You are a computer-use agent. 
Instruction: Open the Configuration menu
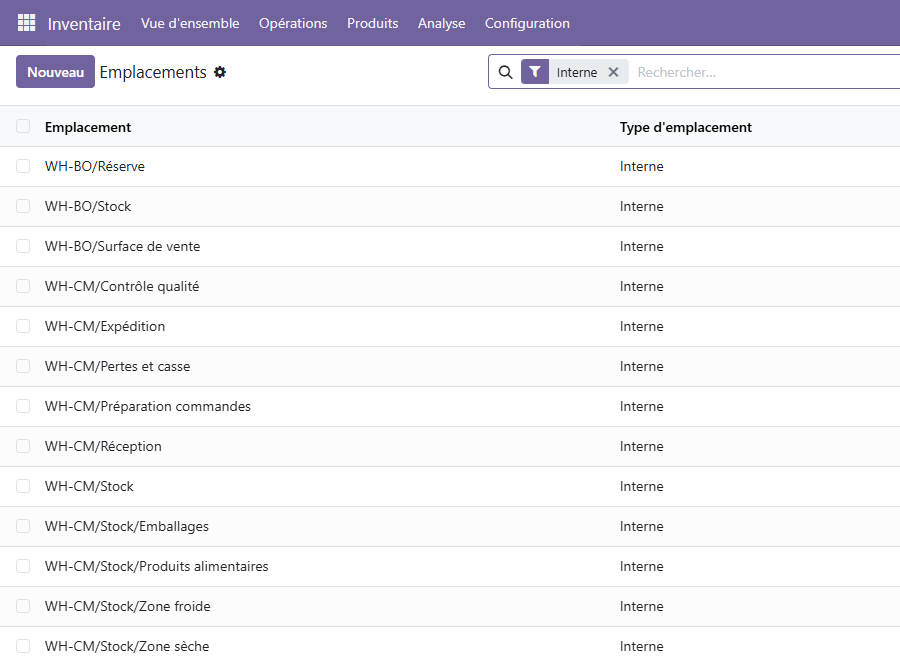click(x=527, y=24)
